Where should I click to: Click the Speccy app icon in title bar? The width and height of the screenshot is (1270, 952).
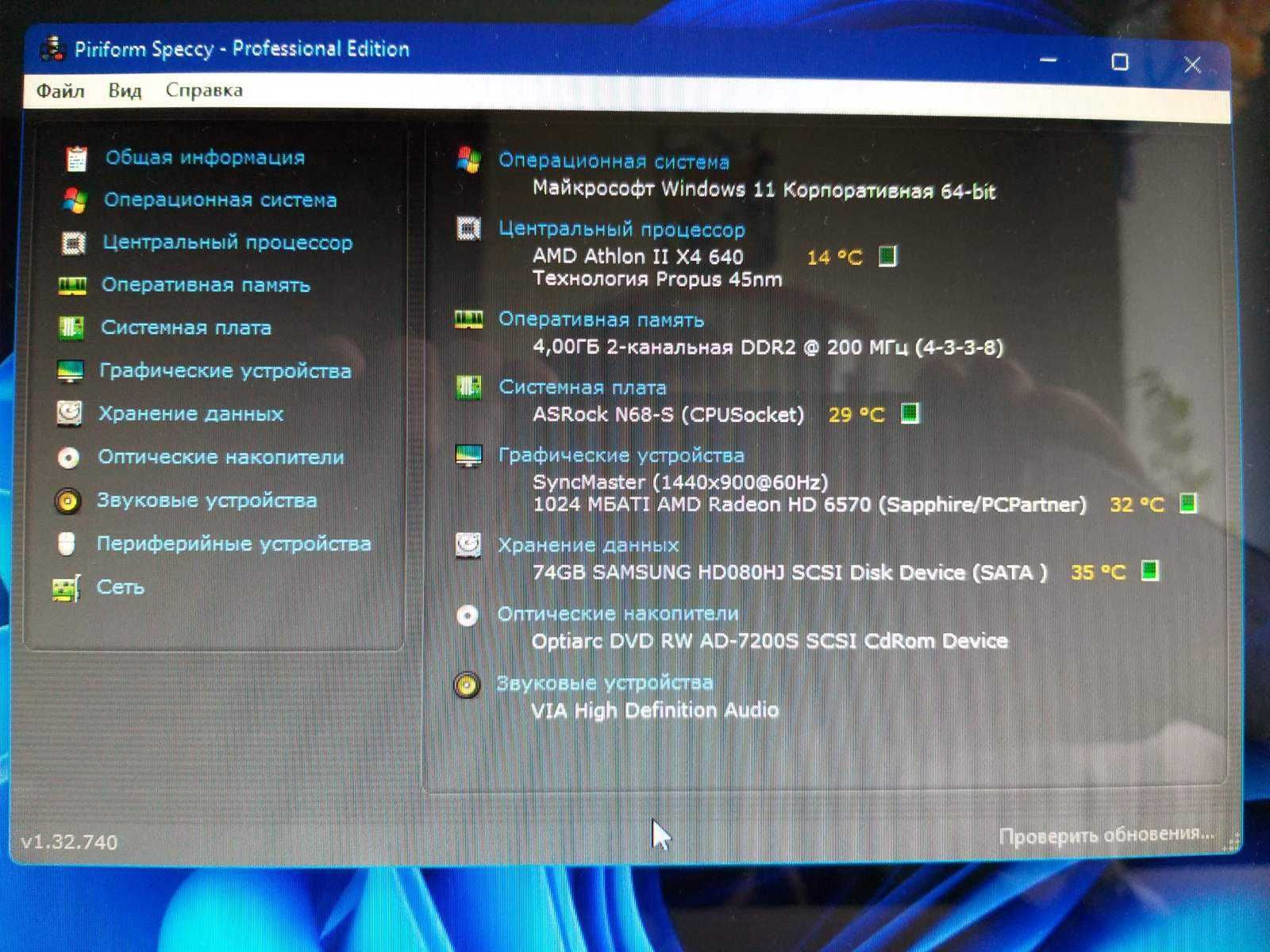(52, 48)
